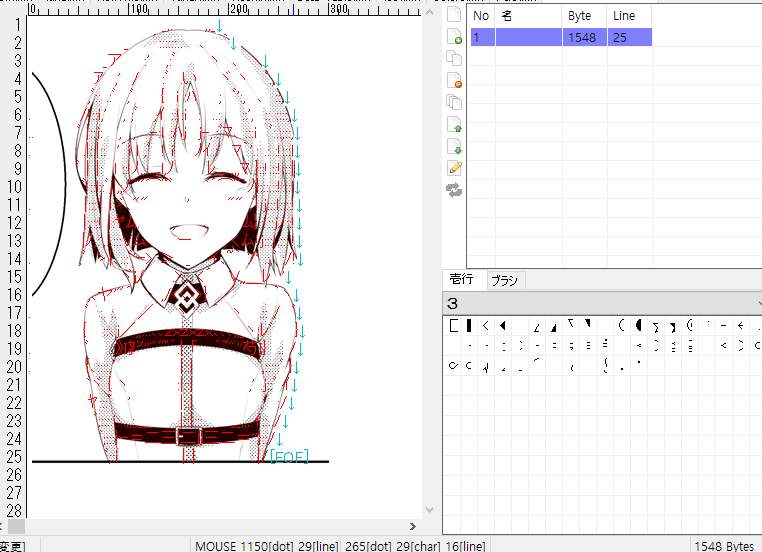Screen dimensions: 762x552
Task: Switch to the ブラシ tab
Action: pyautogui.click(x=504, y=281)
